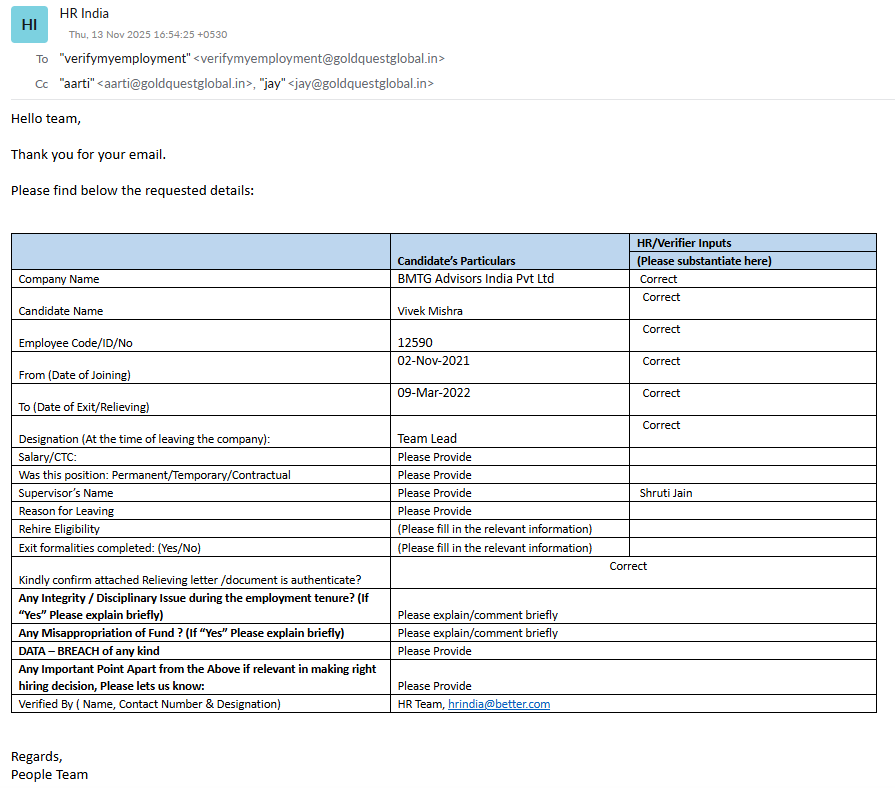This screenshot has width=895, height=788.
Task: Click jay@goldquestglobal.in in the Cc line
Action: tap(361, 84)
